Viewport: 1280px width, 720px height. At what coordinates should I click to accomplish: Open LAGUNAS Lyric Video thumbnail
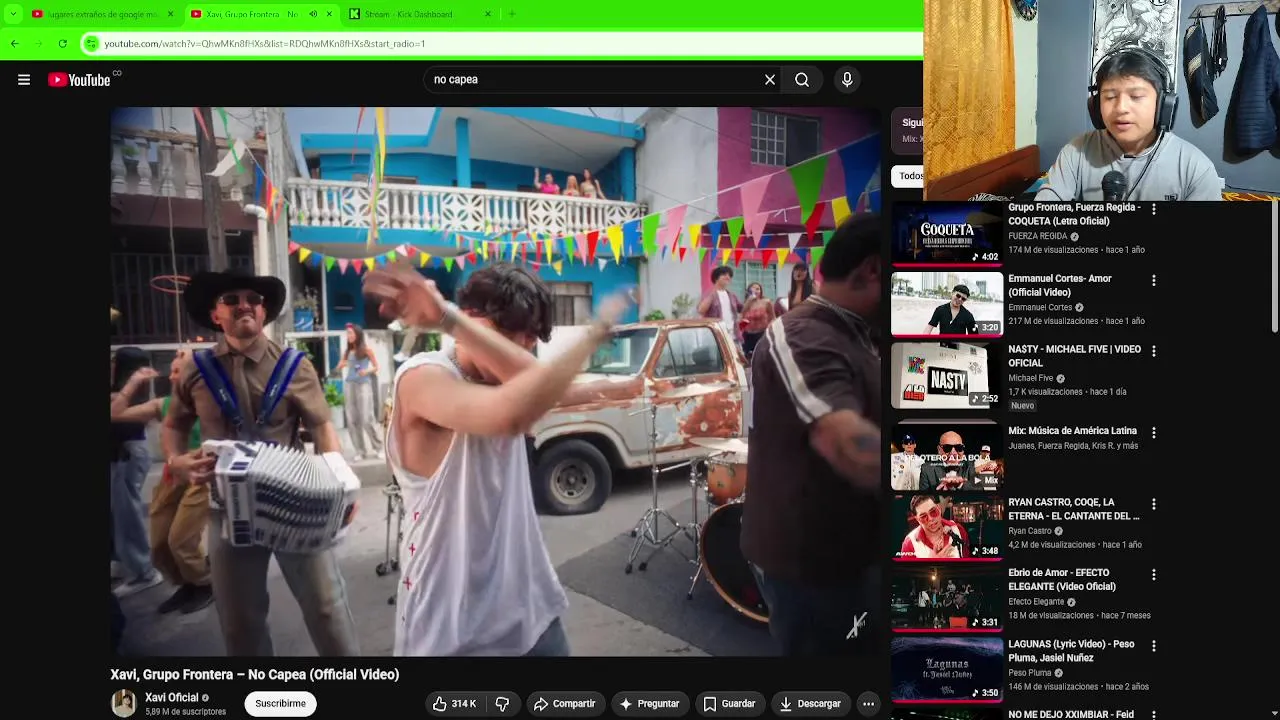click(947, 670)
